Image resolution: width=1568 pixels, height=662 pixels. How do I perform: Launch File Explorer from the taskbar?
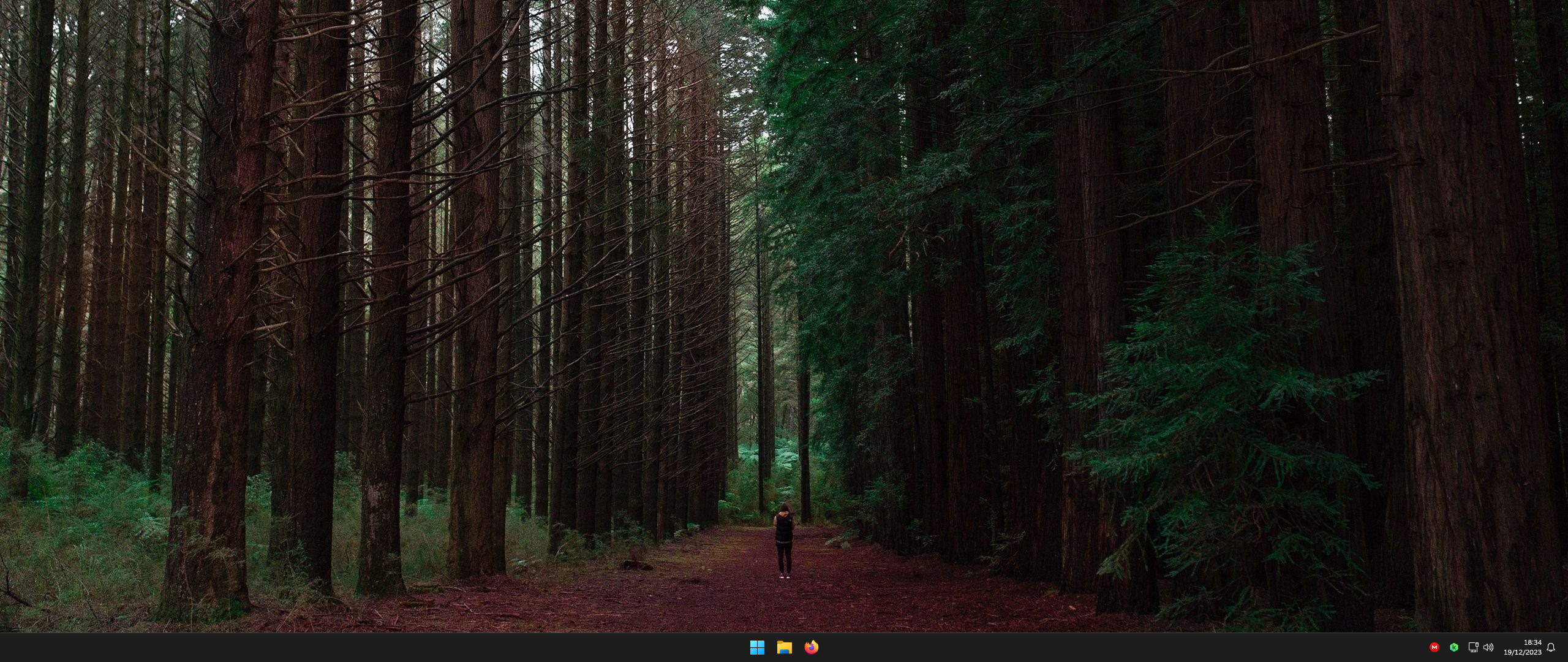click(x=784, y=647)
